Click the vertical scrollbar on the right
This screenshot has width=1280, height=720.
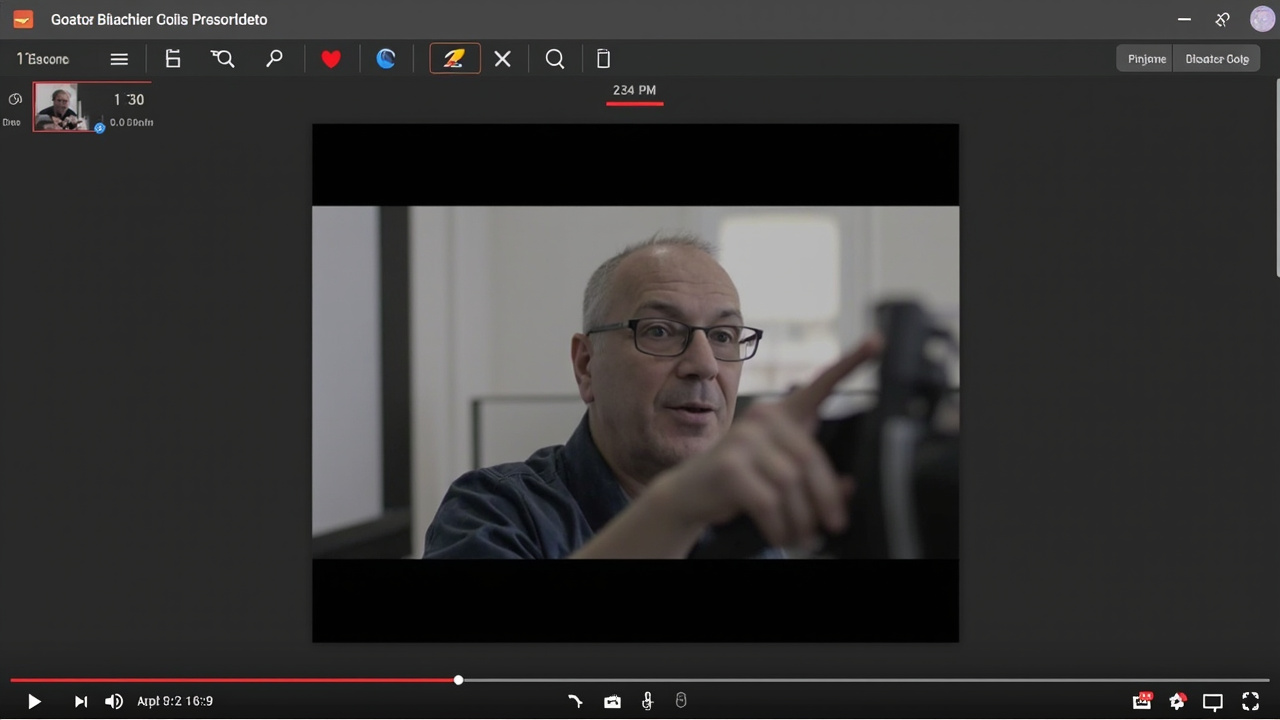(1276, 178)
